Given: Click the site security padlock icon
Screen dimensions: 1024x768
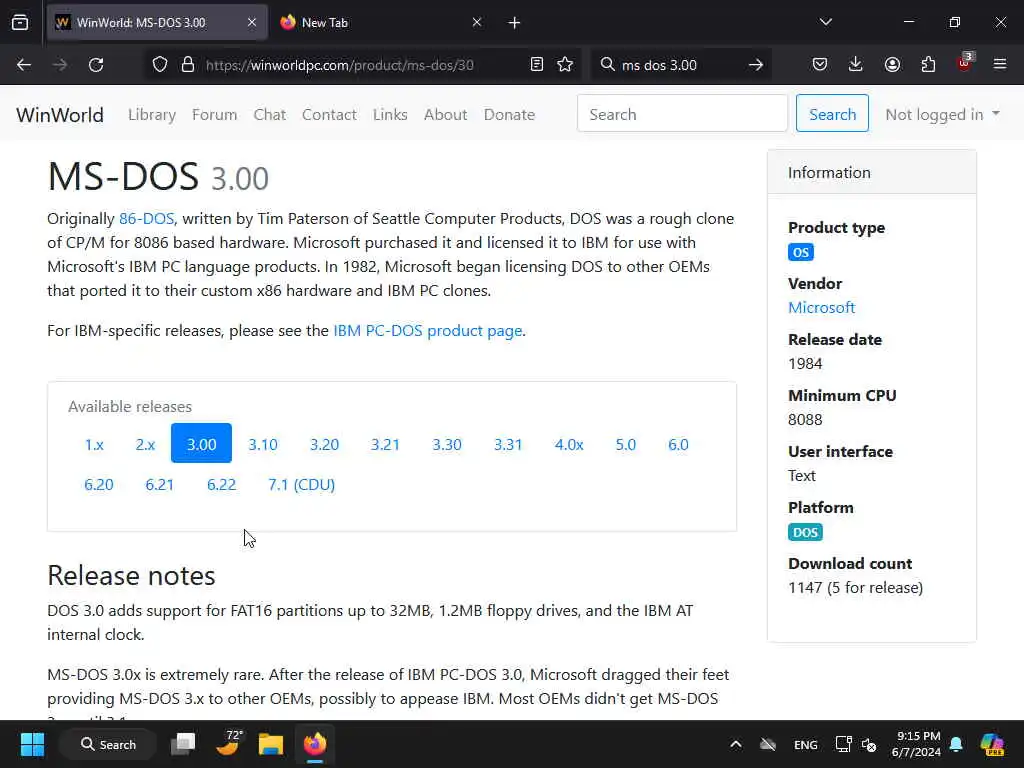Looking at the screenshot, I should (188, 65).
